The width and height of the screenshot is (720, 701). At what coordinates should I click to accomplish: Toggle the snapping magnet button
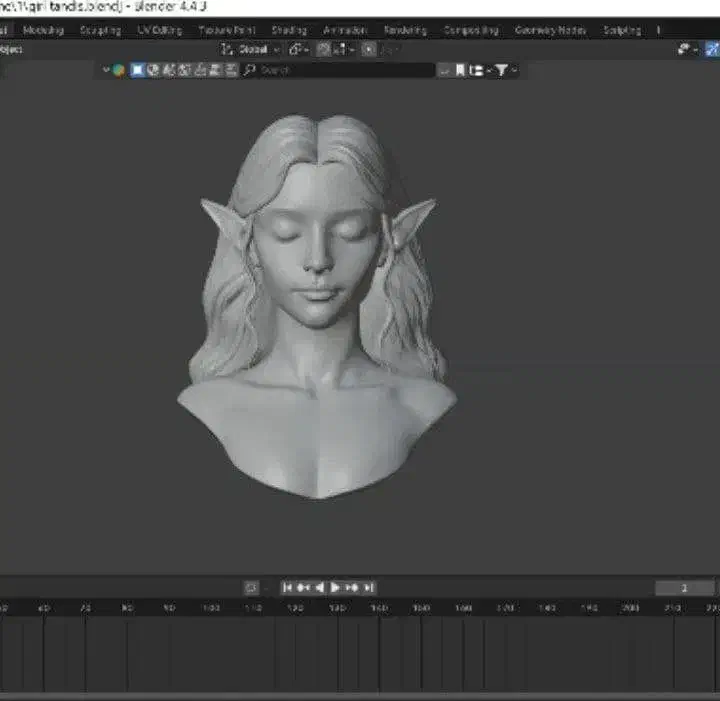(x=326, y=49)
